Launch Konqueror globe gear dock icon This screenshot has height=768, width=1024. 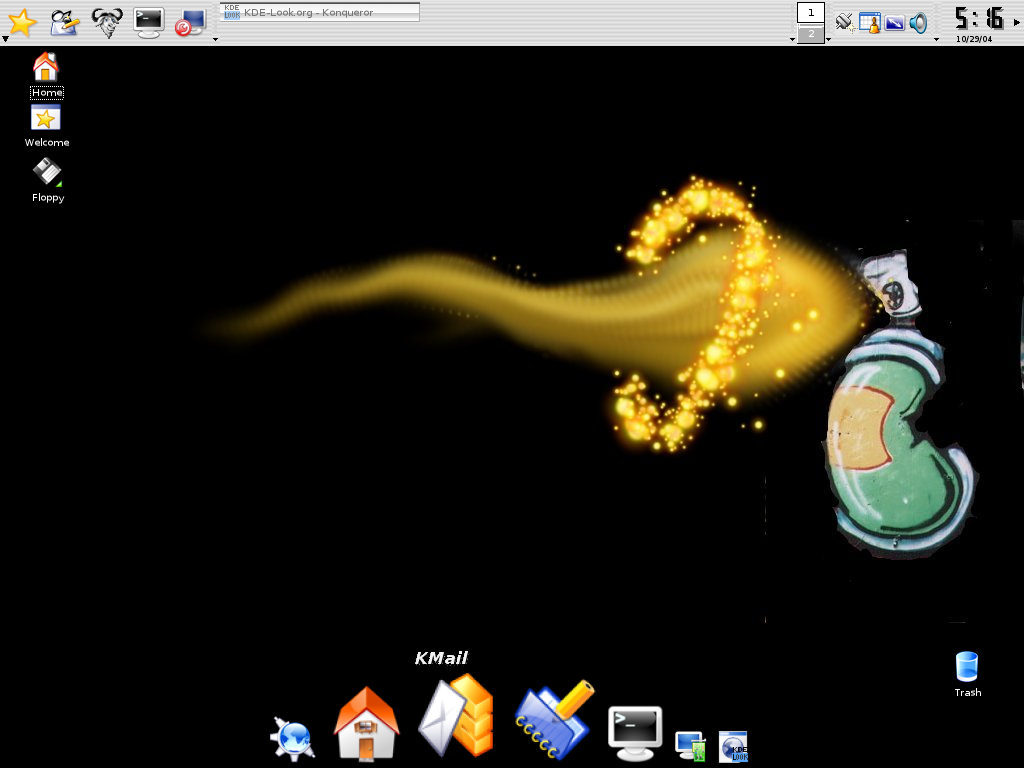click(x=292, y=739)
